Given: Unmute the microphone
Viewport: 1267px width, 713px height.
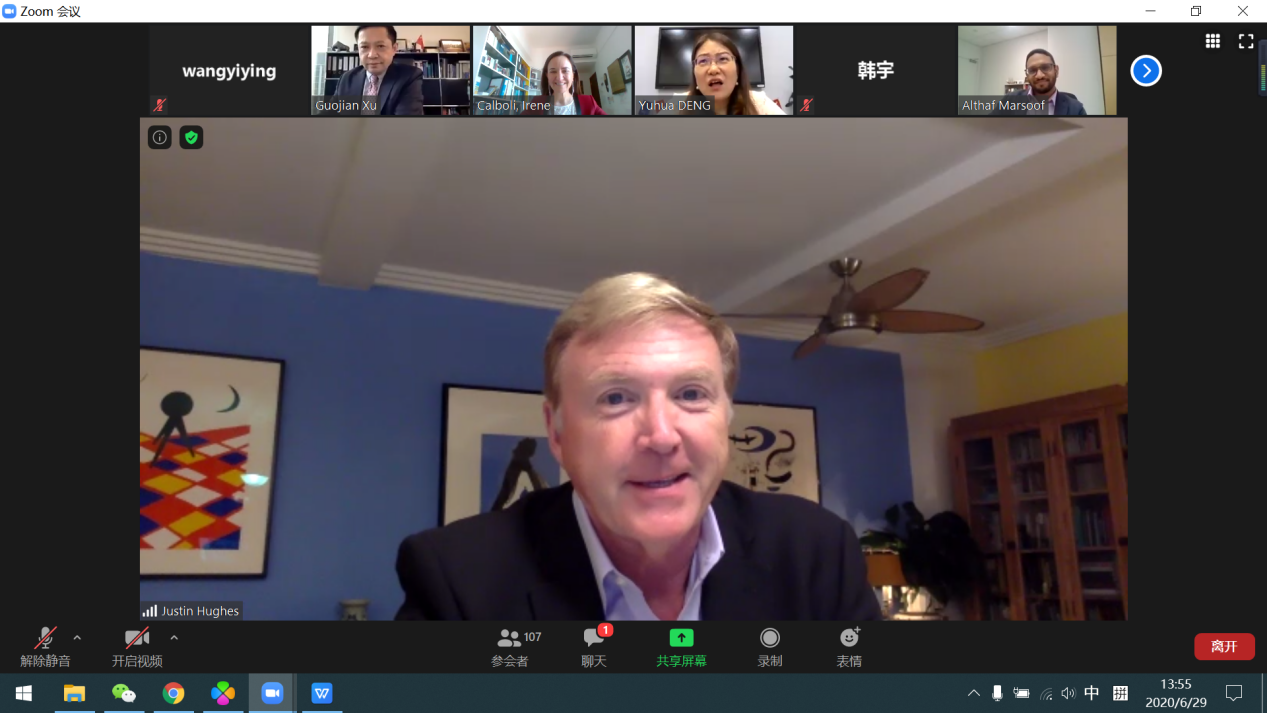Looking at the screenshot, I should [45, 646].
